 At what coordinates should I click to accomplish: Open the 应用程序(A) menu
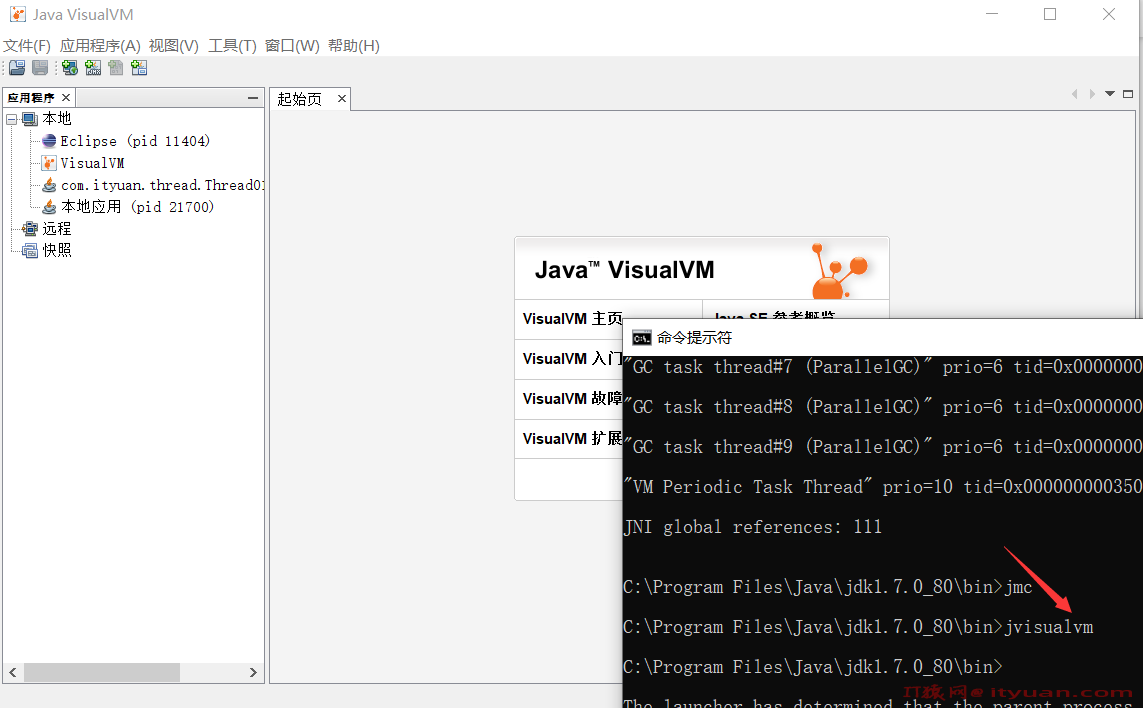click(x=100, y=45)
